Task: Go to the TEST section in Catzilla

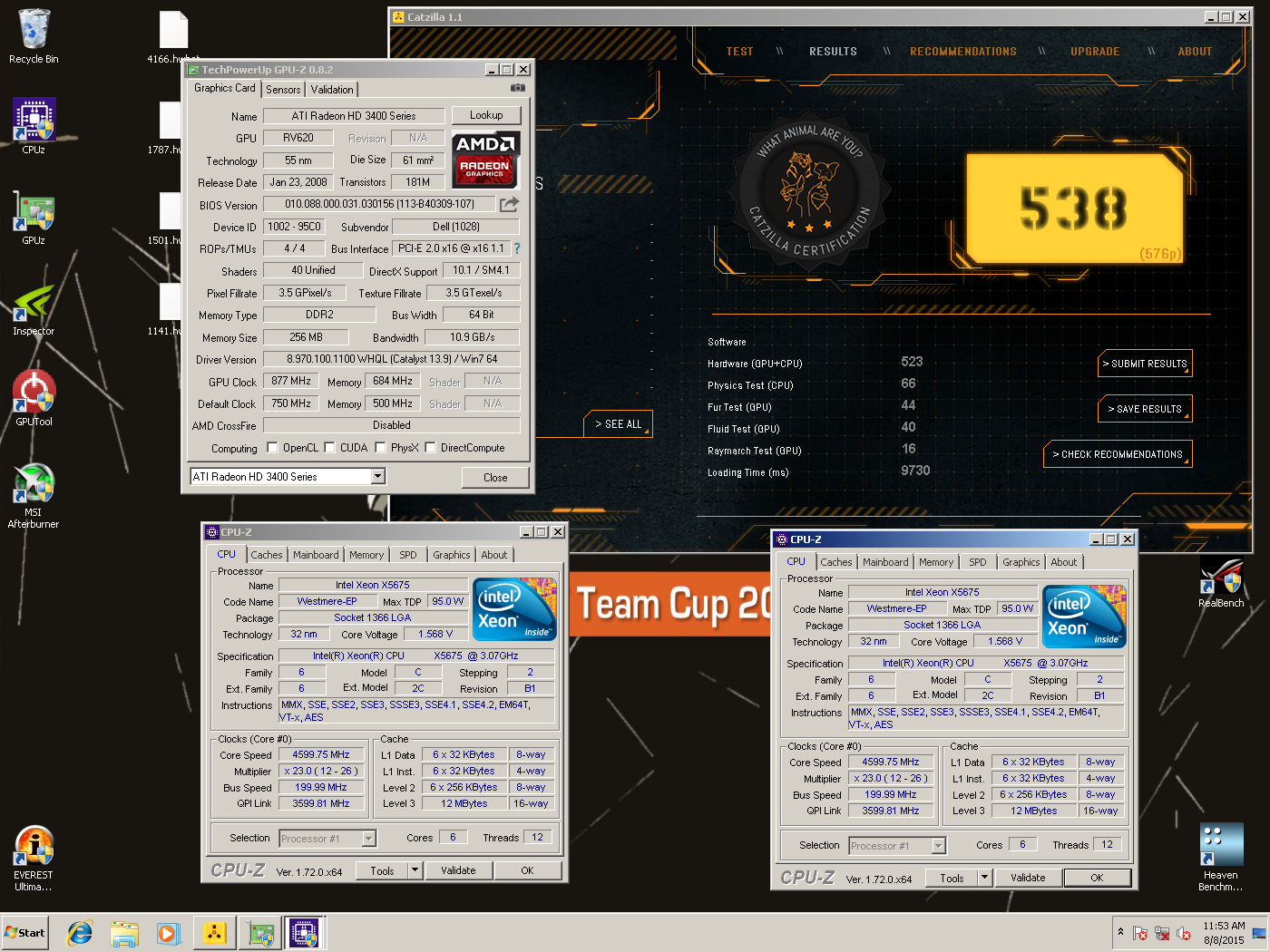Action: pyautogui.click(x=739, y=52)
